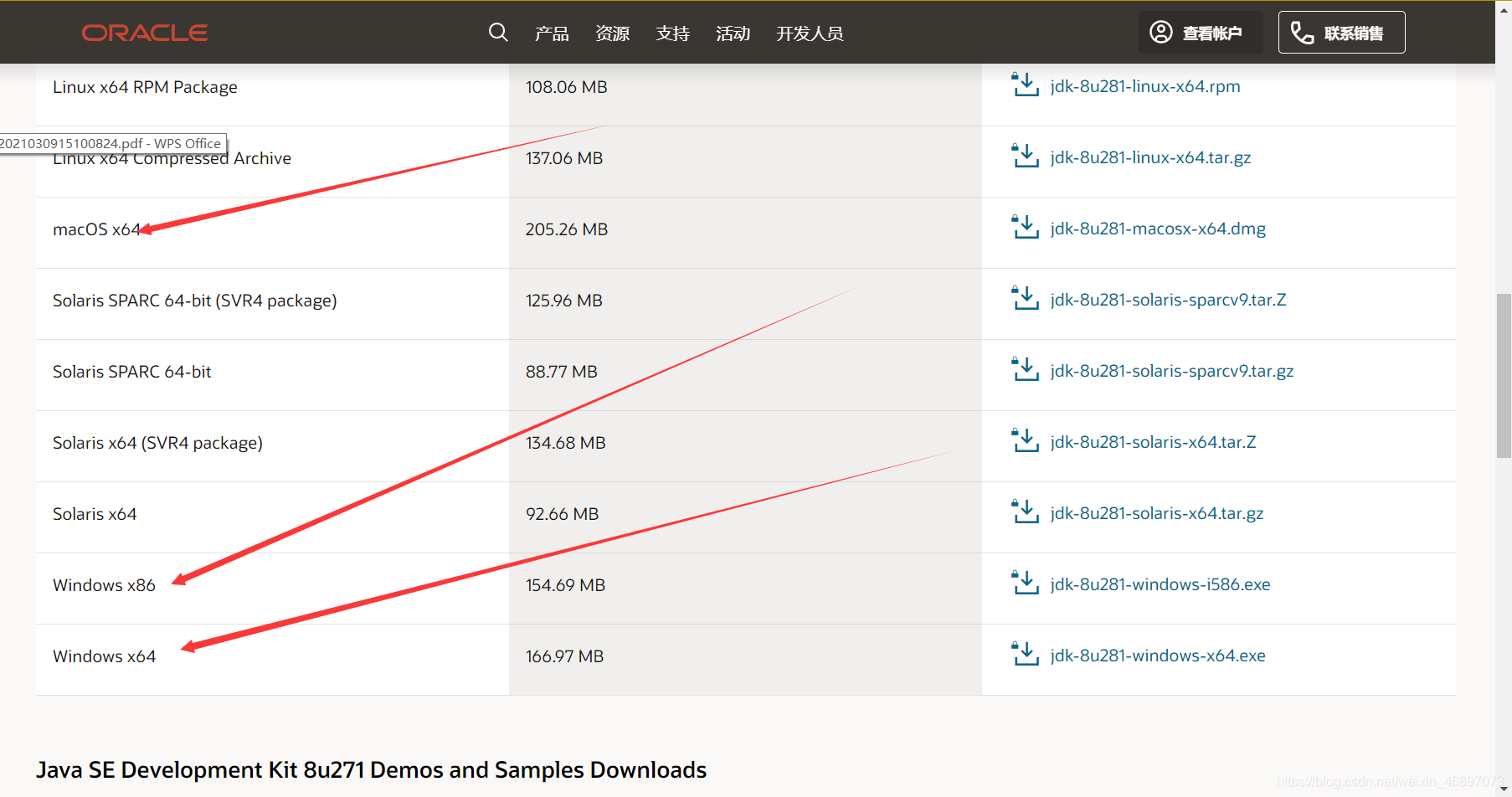Download jdk-8u281-solaris-x64.tar.gz link

[x=1157, y=513]
